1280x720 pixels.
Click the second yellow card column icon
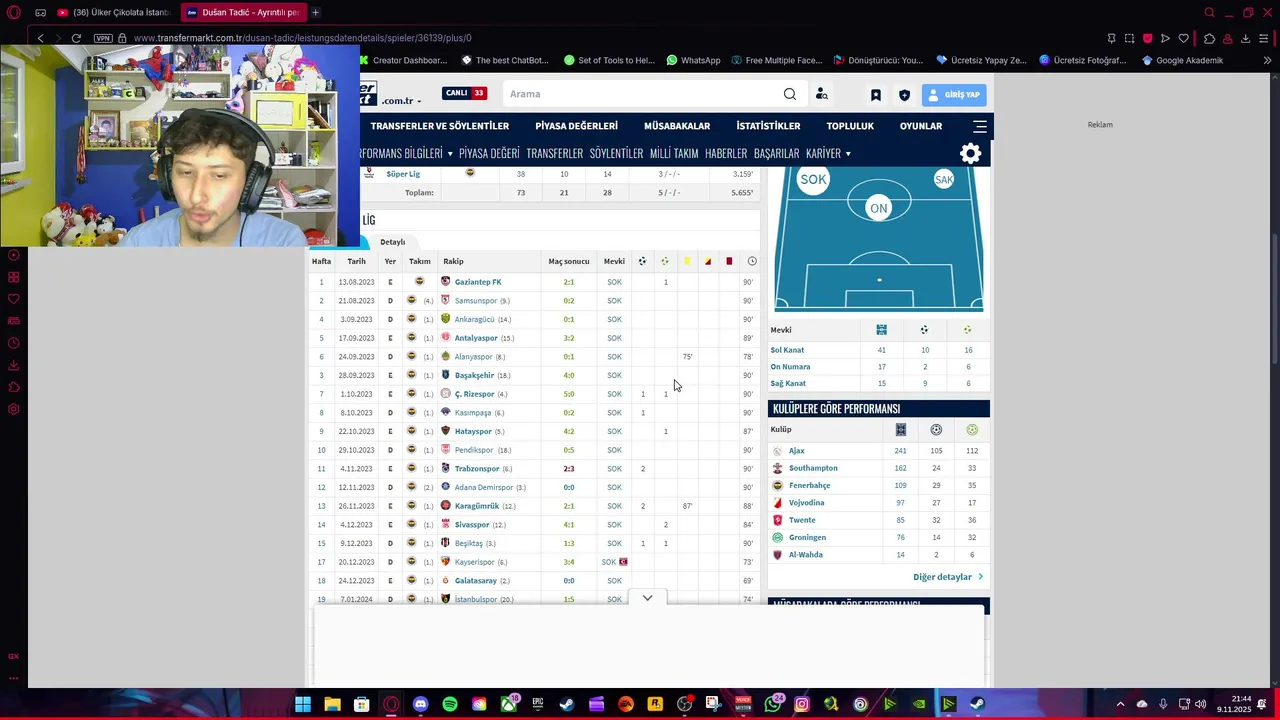coord(708,261)
